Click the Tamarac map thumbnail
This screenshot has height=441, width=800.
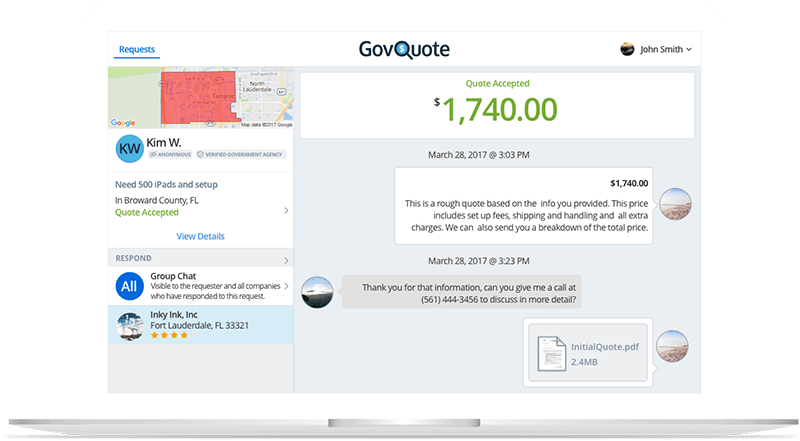point(201,97)
